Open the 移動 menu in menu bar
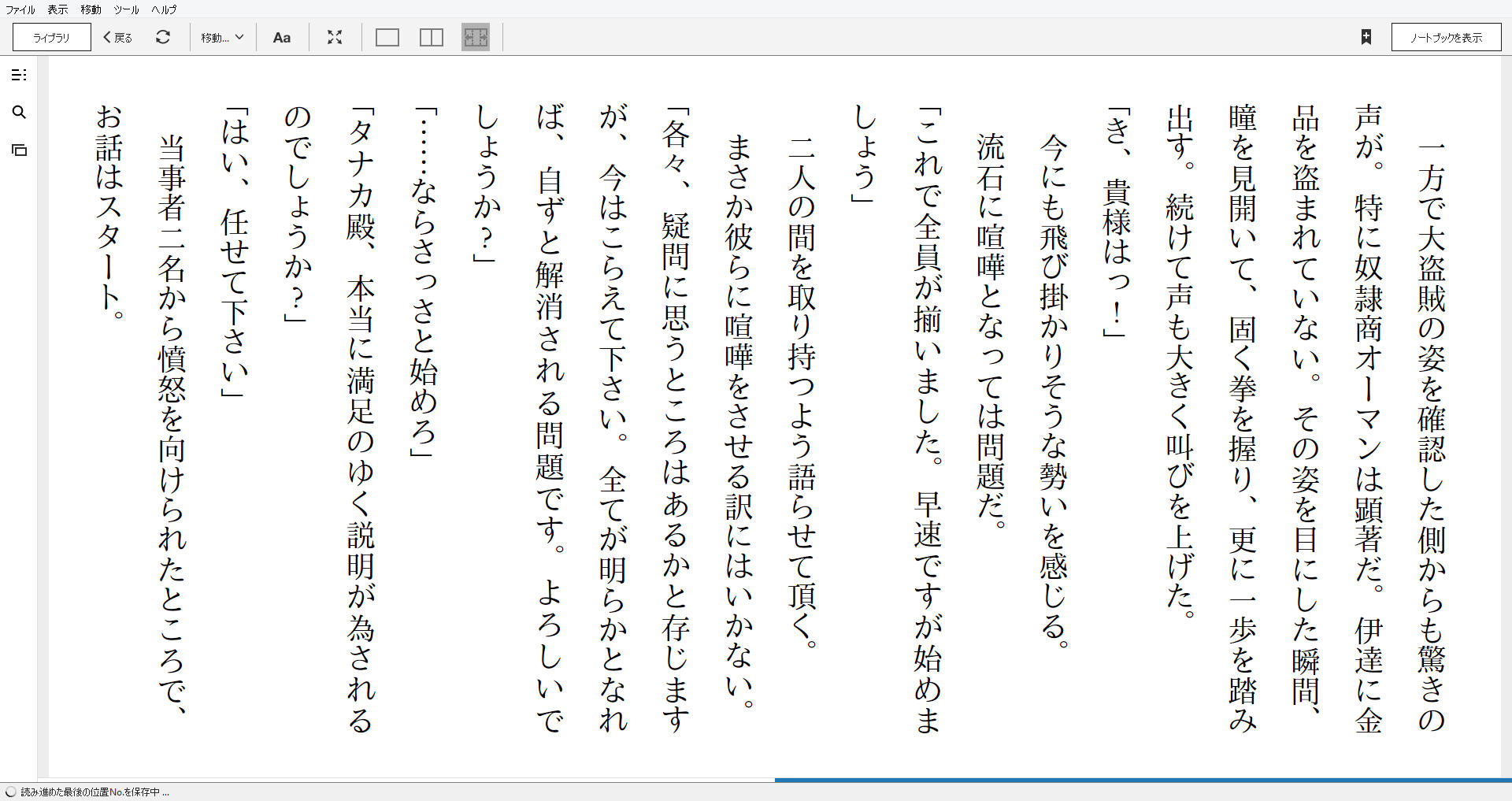 click(x=91, y=9)
